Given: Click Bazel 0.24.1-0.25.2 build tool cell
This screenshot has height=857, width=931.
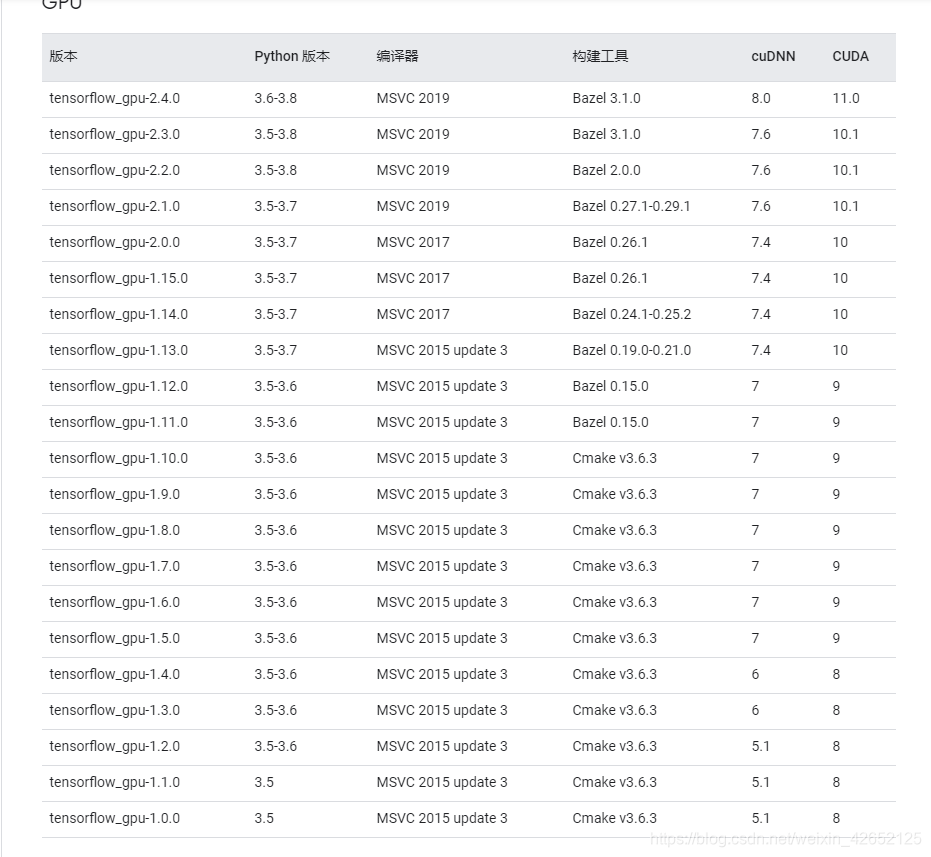Looking at the screenshot, I should [x=632, y=314].
